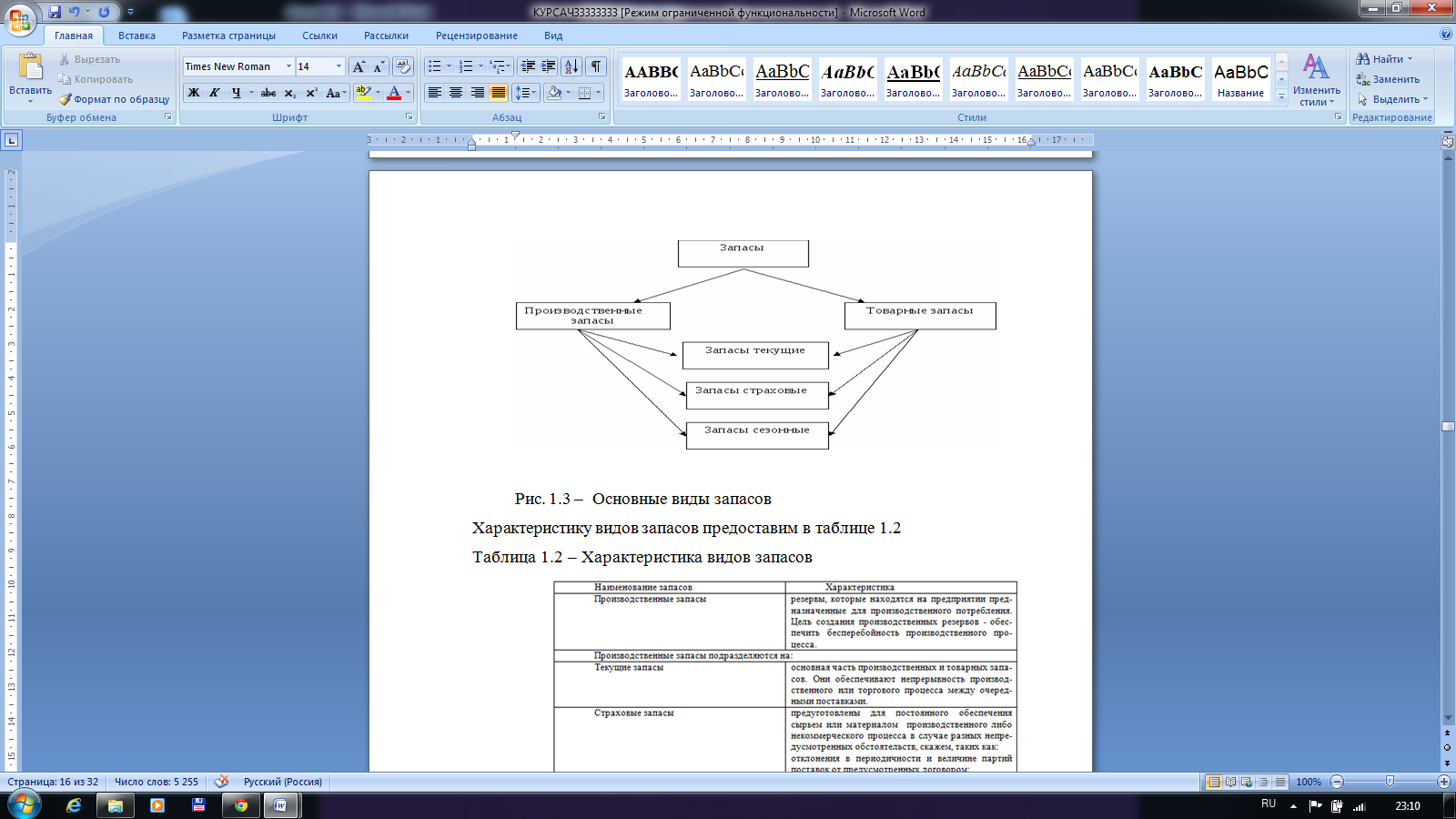Click the Русский (Россия) language indicator
1456x819 pixels.
[283, 782]
